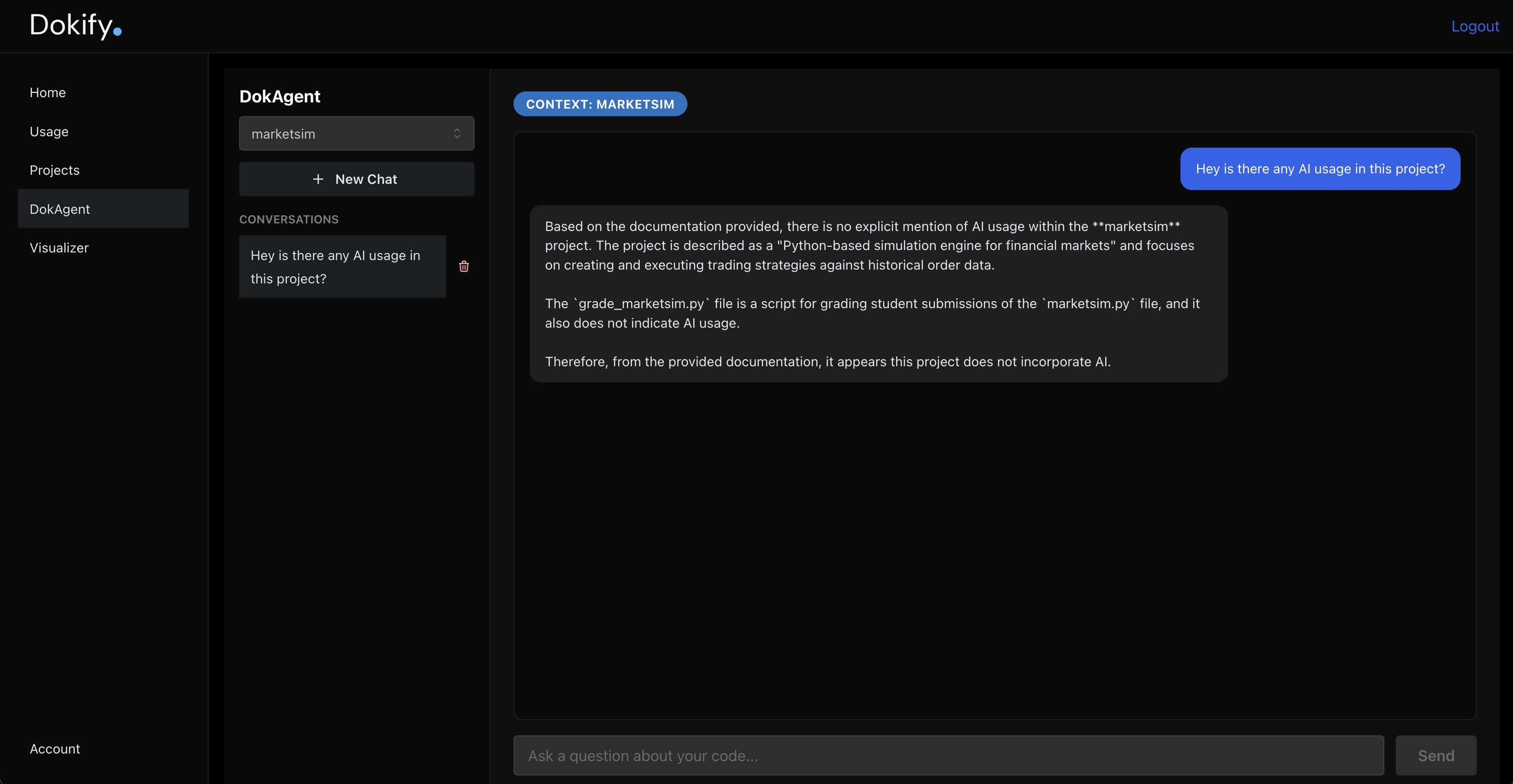This screenshot has width=1513, height=784.
Task: Click the DokAgent panel heading
Action: pos(280,96)
